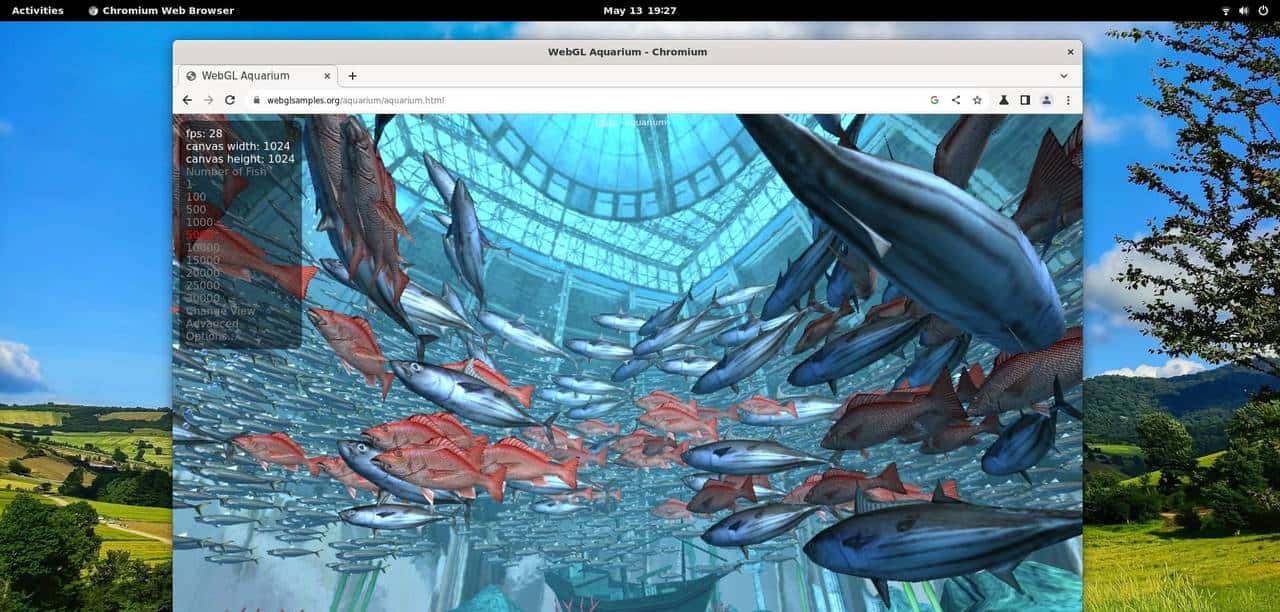Screen dimensions: 1280x612
Task: Click the browser back arrow
Action: (x=187, y=100)
